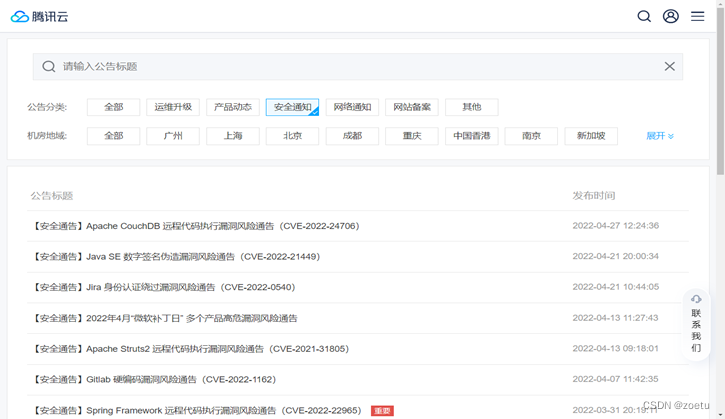Click the timestamp 2022-04-13 09:18:01
Viewport: 725px width, 419px height.
[x=615, y=348]
